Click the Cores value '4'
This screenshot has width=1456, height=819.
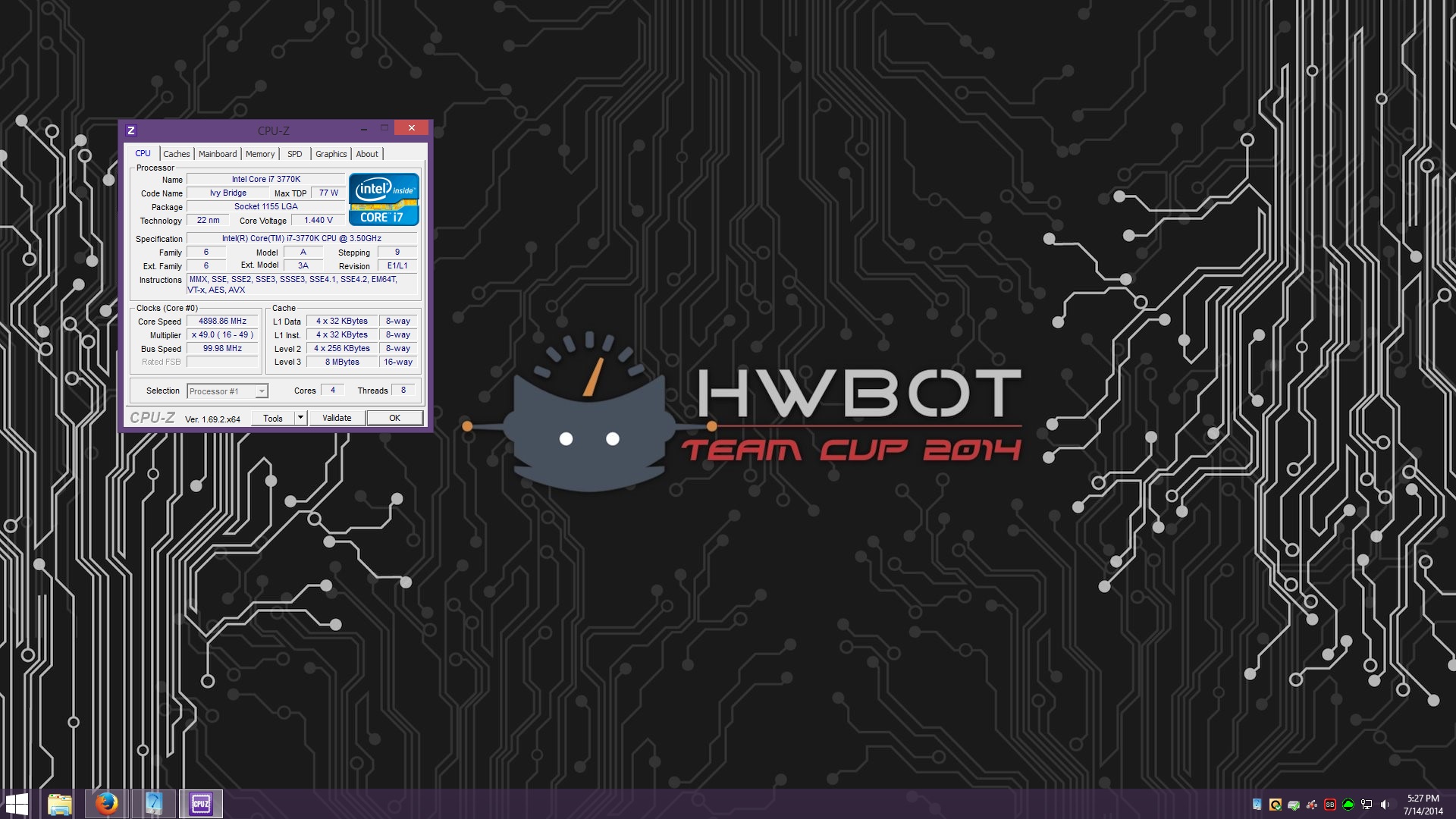(x=333, y=391)
